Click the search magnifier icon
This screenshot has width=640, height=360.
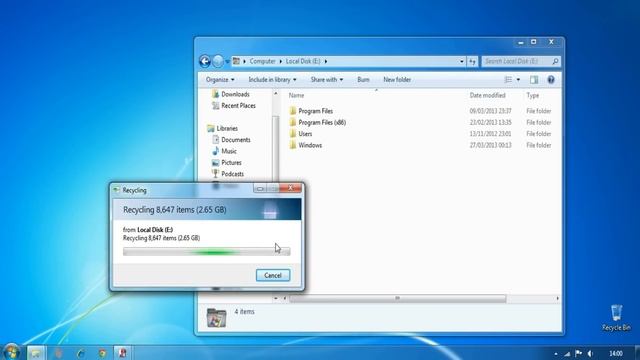555,61
